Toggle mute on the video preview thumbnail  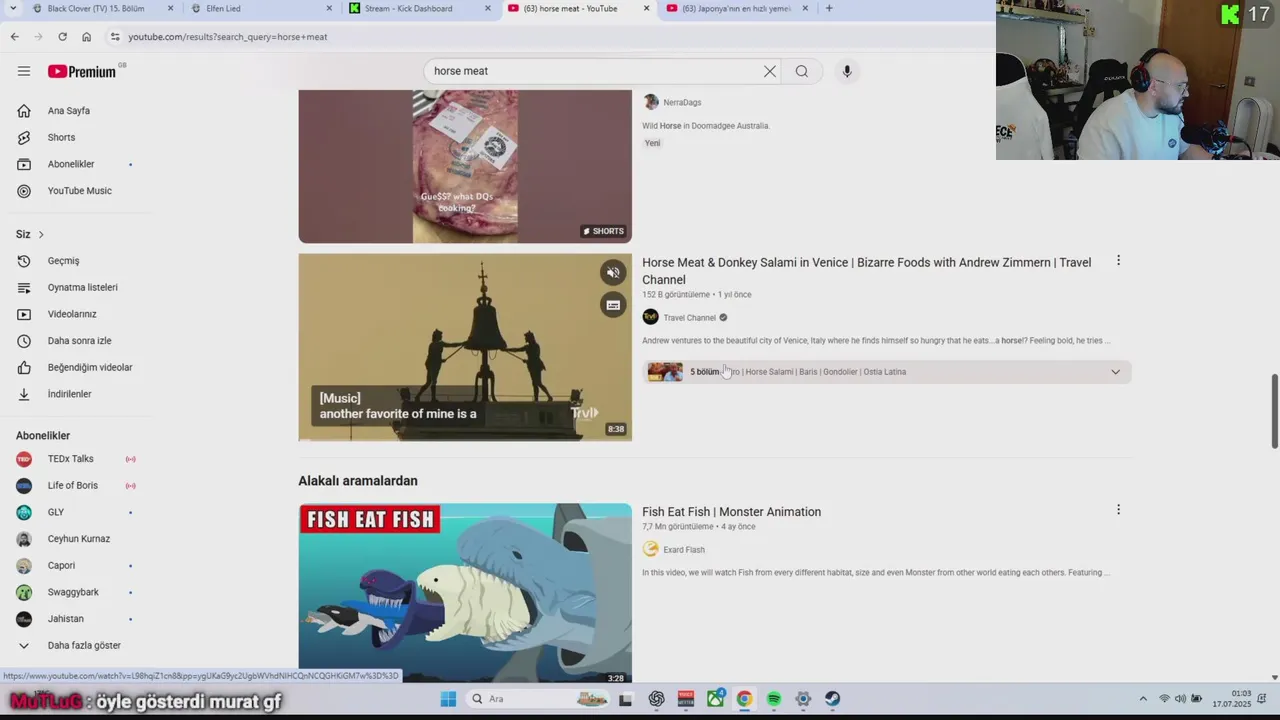[x=613, y=272]
